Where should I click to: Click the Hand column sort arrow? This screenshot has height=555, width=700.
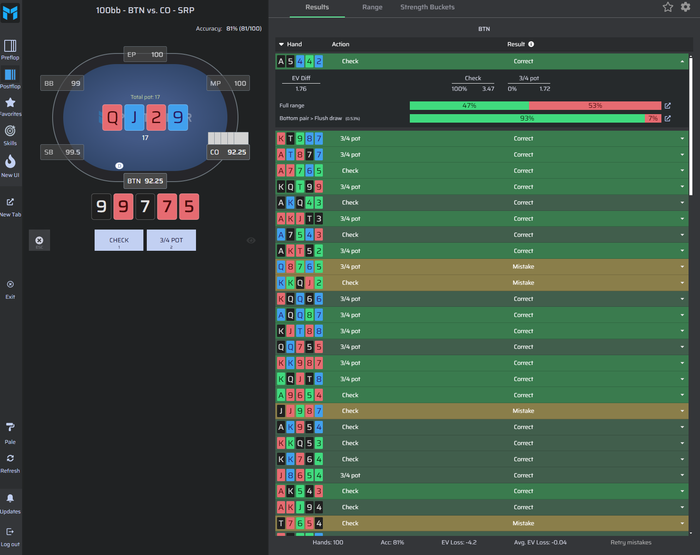click(281, 44)
